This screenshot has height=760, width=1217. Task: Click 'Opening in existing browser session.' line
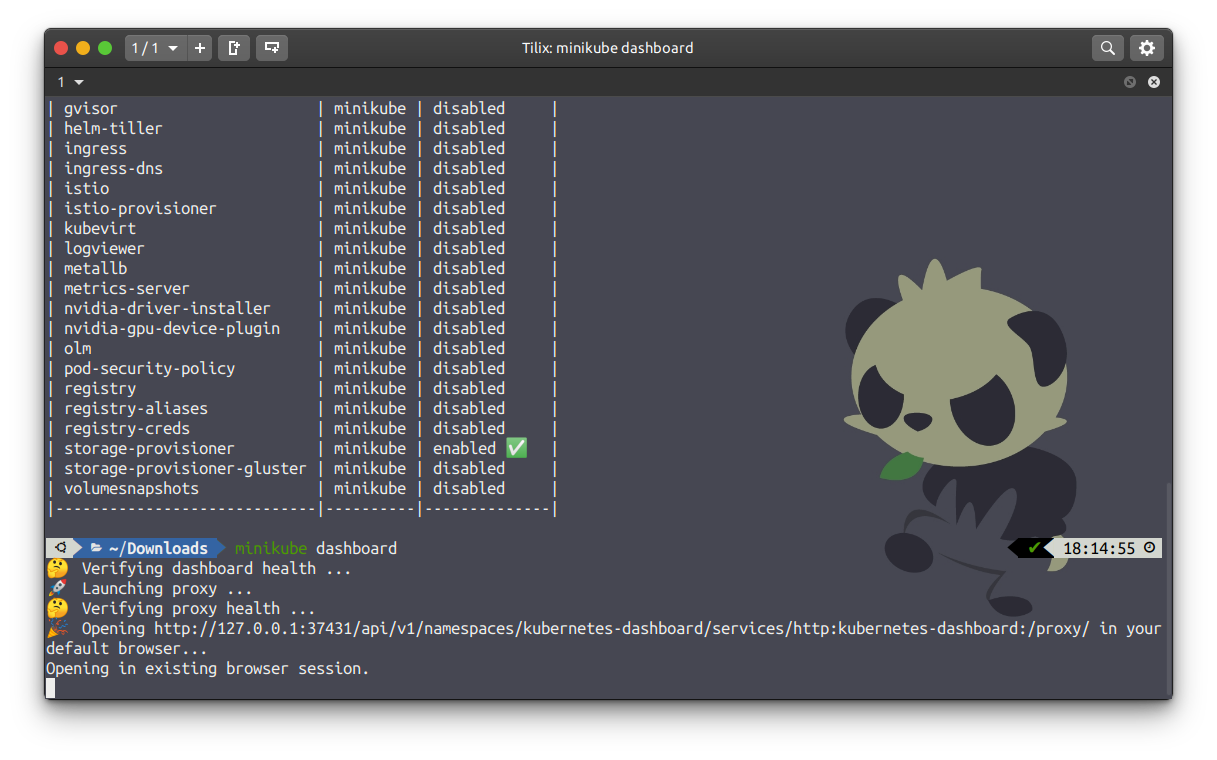click(x=208, y=668)
